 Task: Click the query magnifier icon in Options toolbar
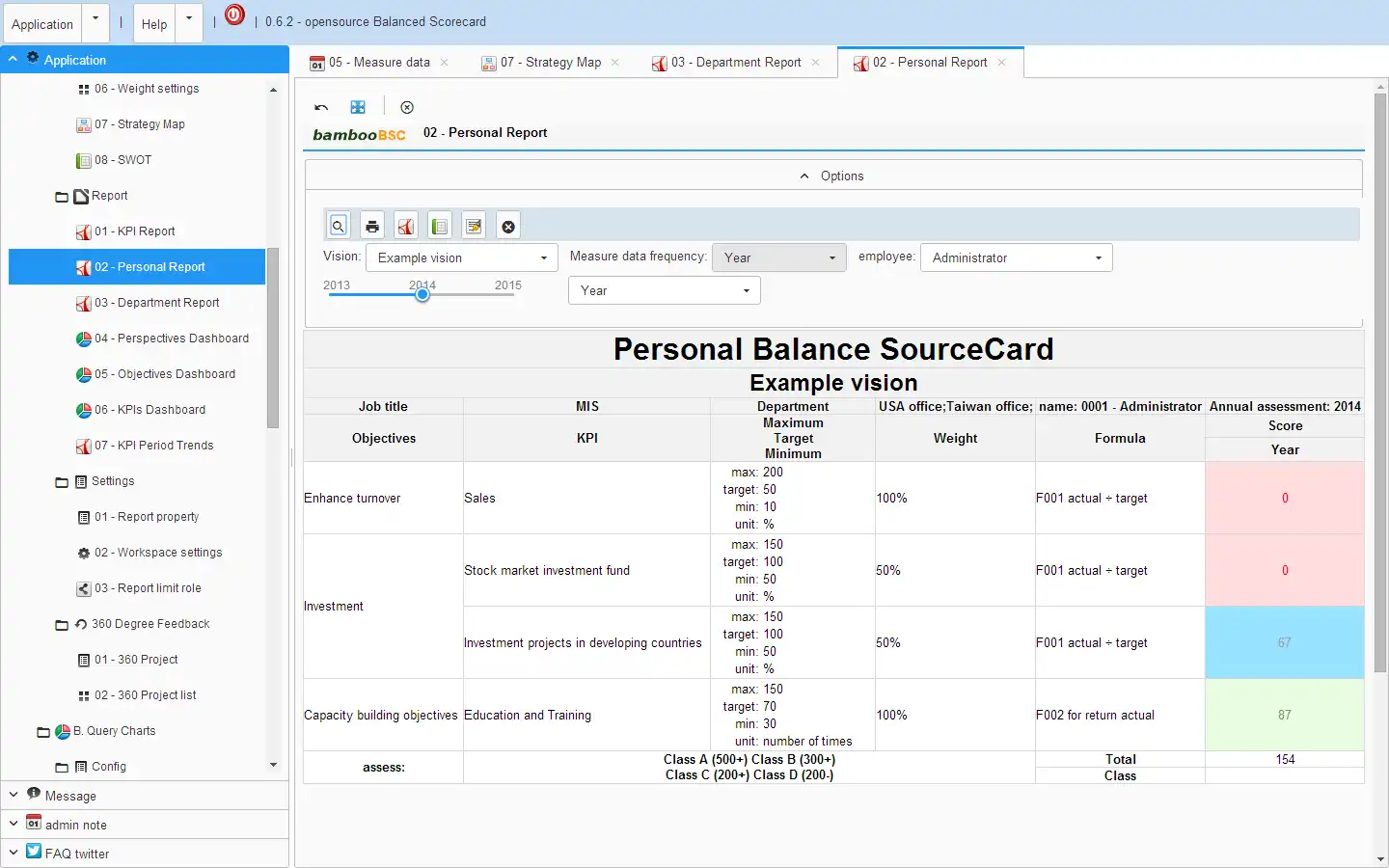click(339, 226)
